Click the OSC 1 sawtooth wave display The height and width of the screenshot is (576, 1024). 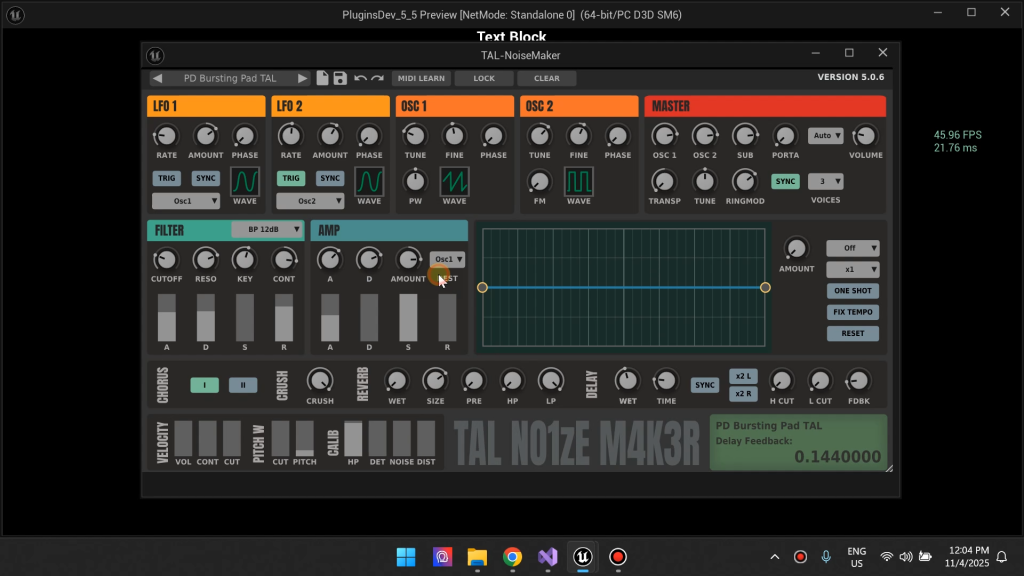coord(454,181)
